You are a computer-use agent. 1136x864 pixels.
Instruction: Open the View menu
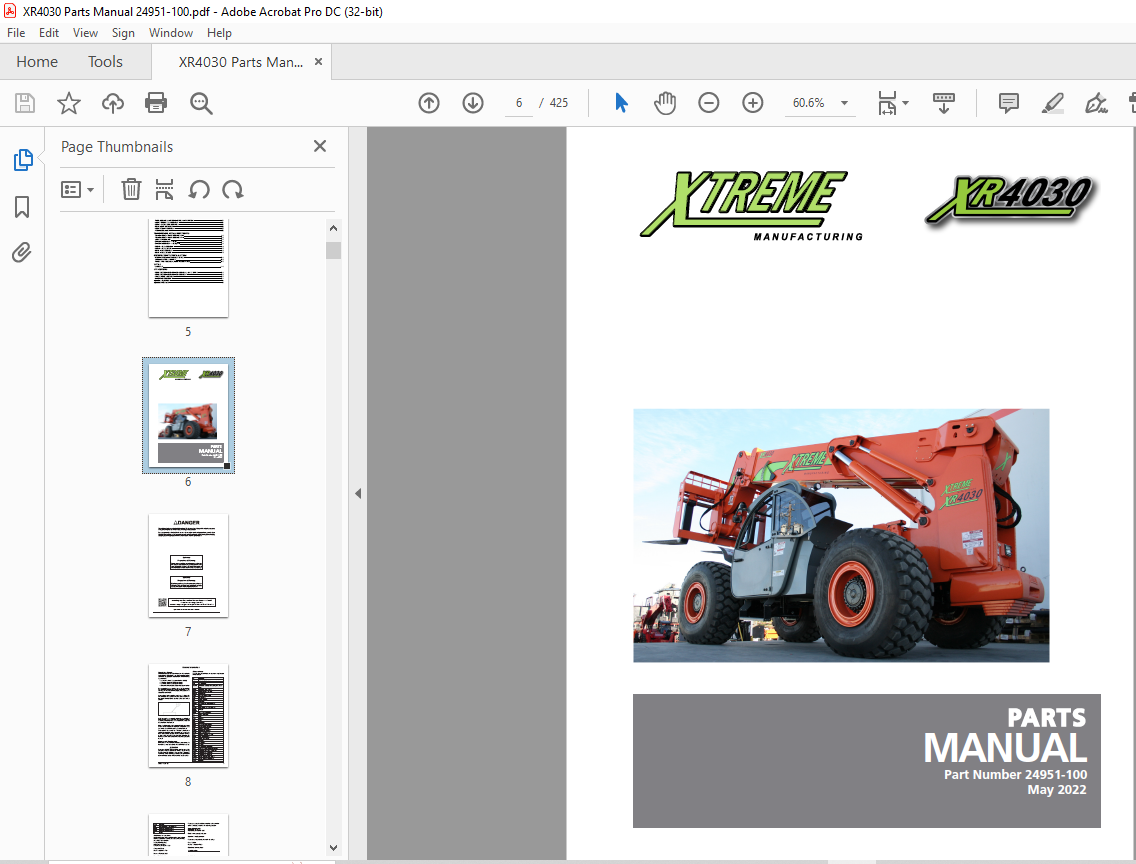85,33
